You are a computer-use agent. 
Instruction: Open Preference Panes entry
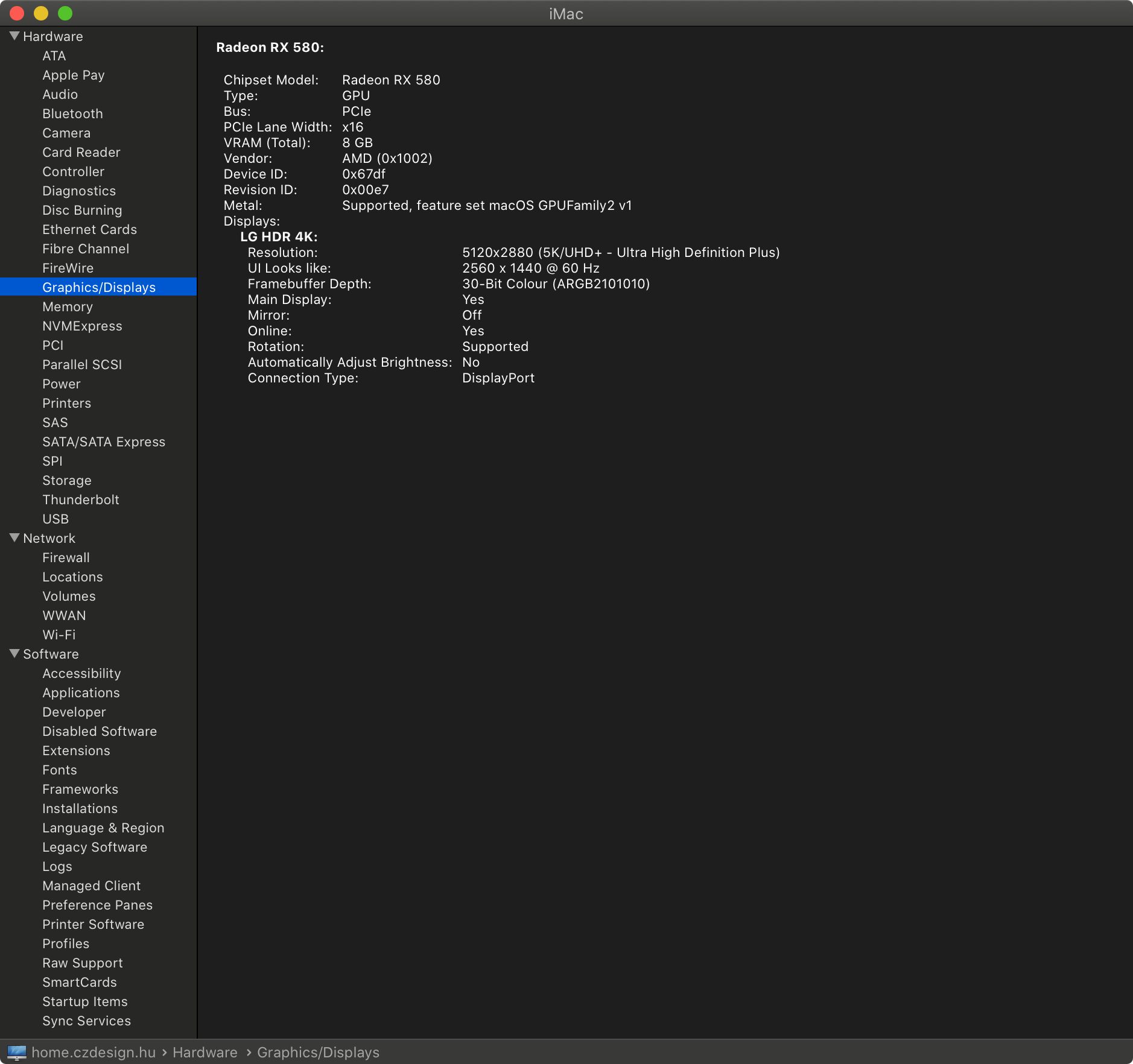tap(98, 905)
